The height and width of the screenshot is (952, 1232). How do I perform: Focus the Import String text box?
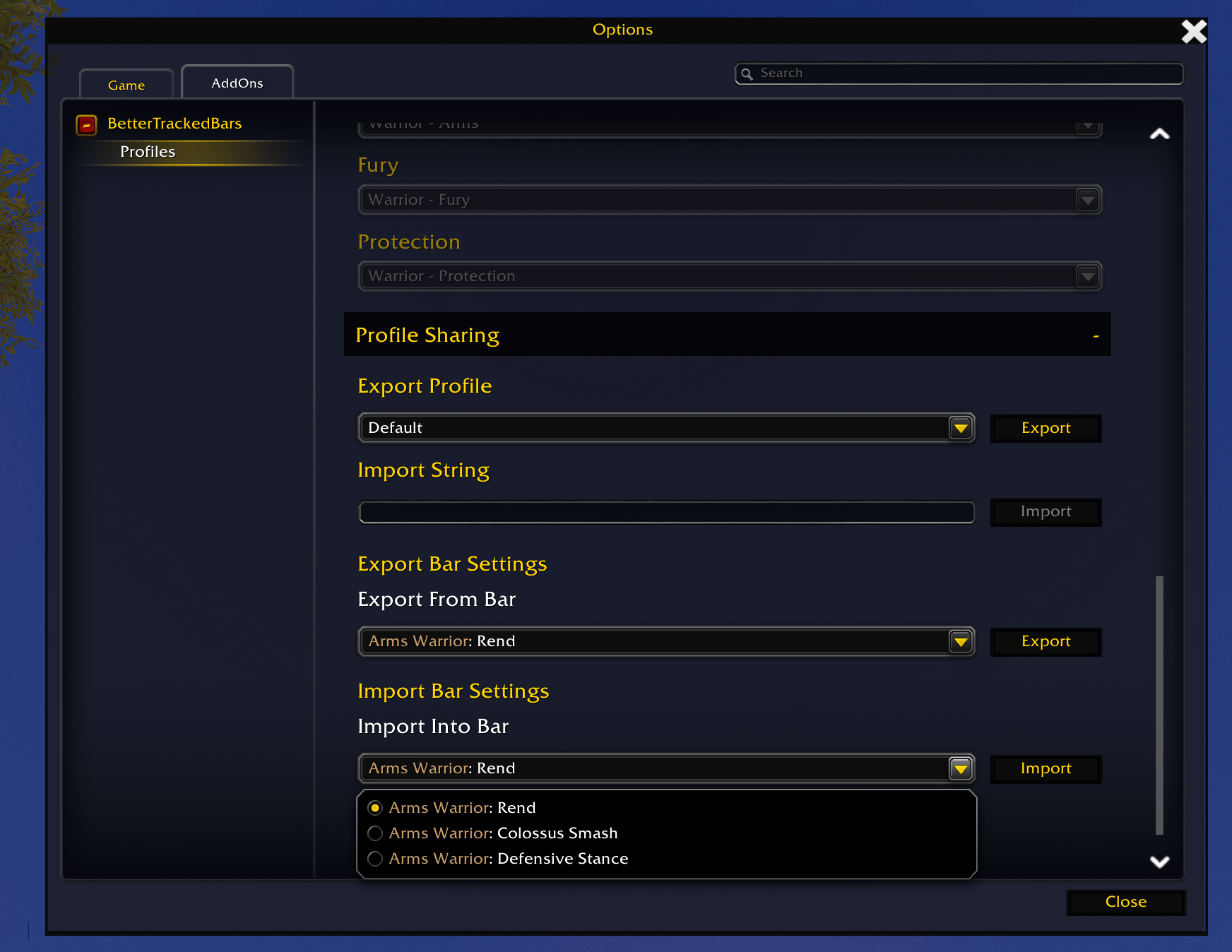click(666, 512)
